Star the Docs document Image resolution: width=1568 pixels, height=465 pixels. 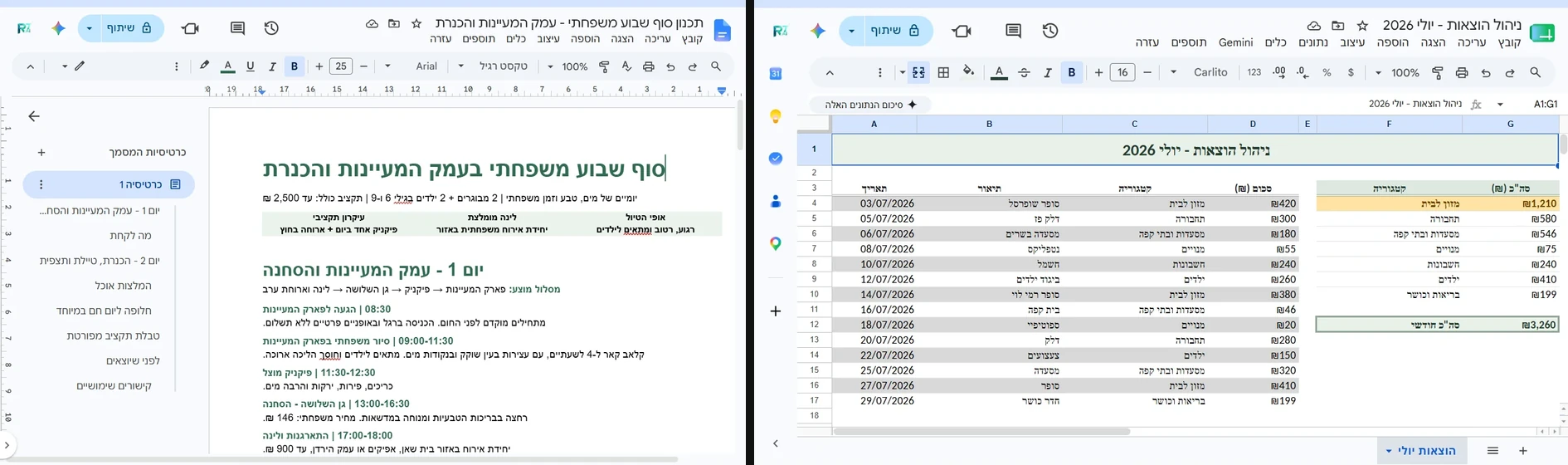(416, 24)
